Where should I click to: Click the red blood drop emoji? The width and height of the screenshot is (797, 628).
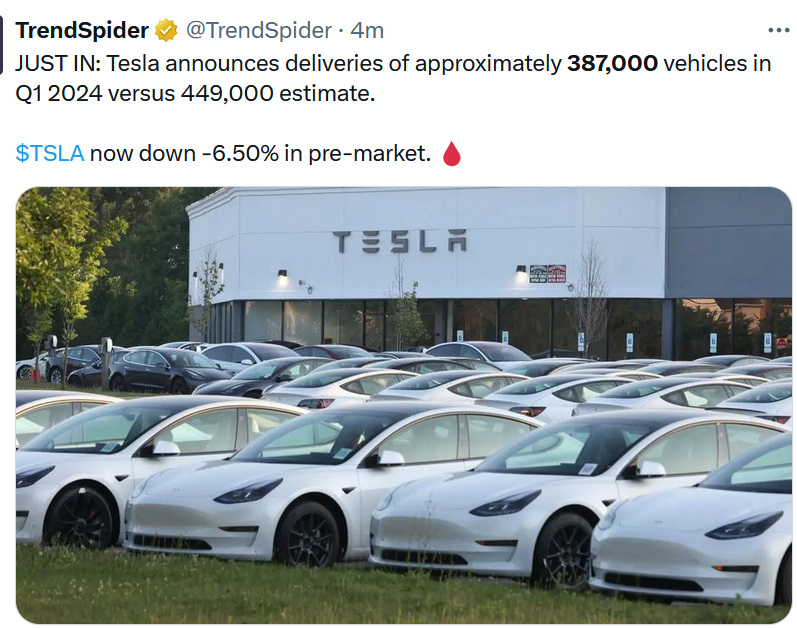pyautogui.click(x=451, y=154)
